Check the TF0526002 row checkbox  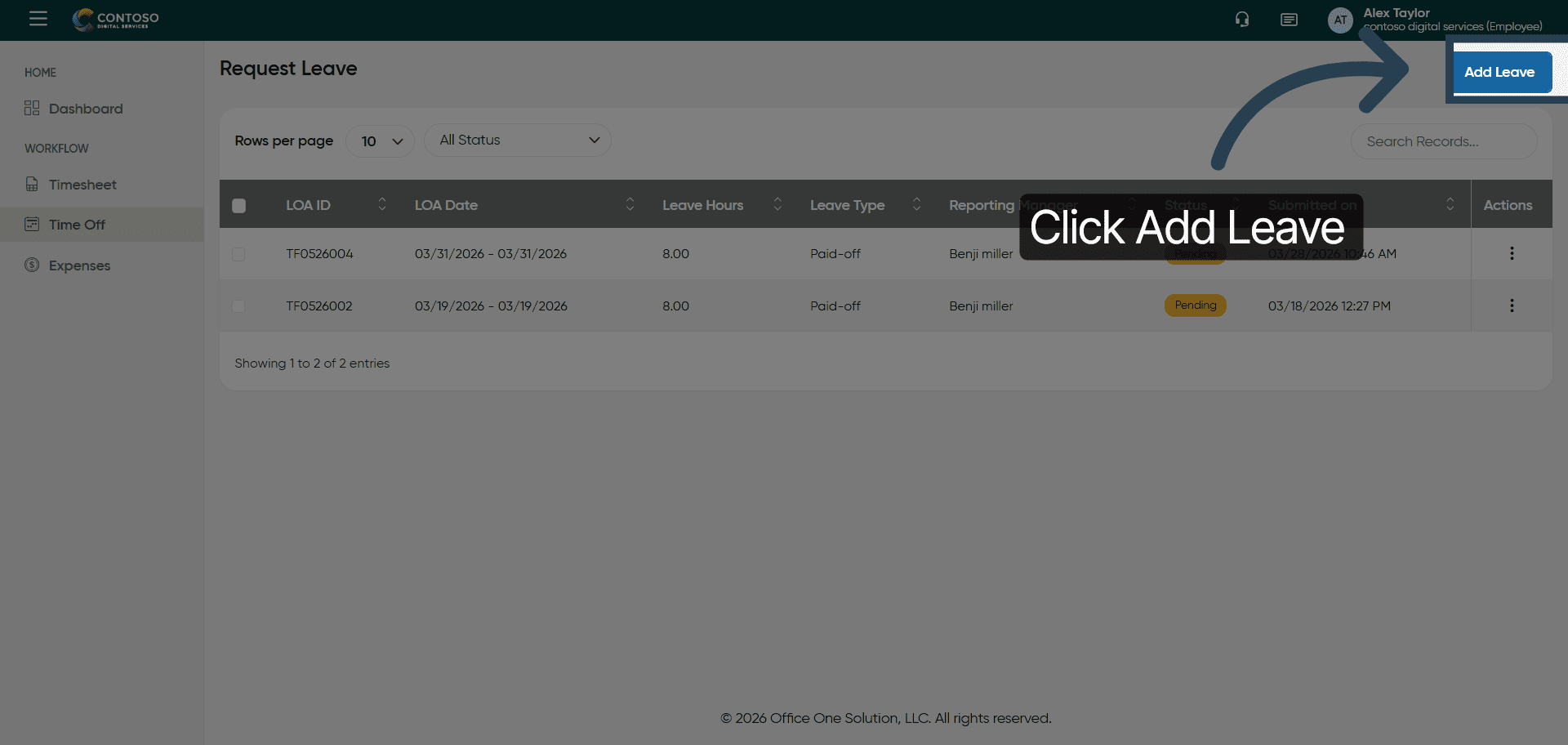click(238, 306)
